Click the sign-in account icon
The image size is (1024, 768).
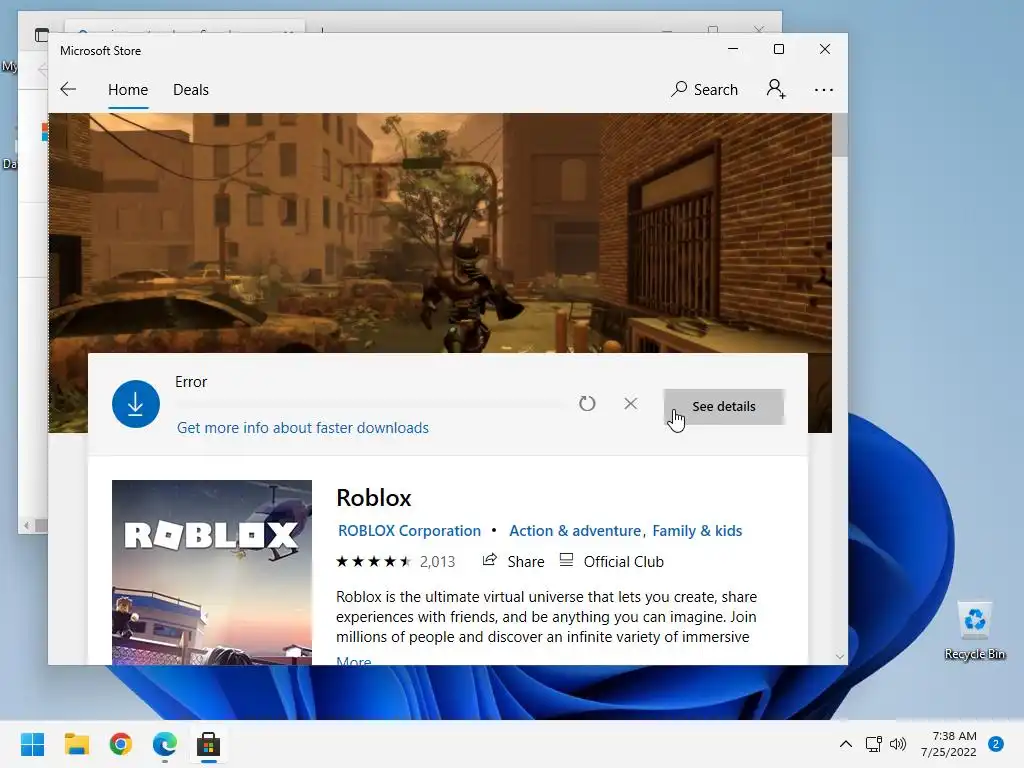776,89
